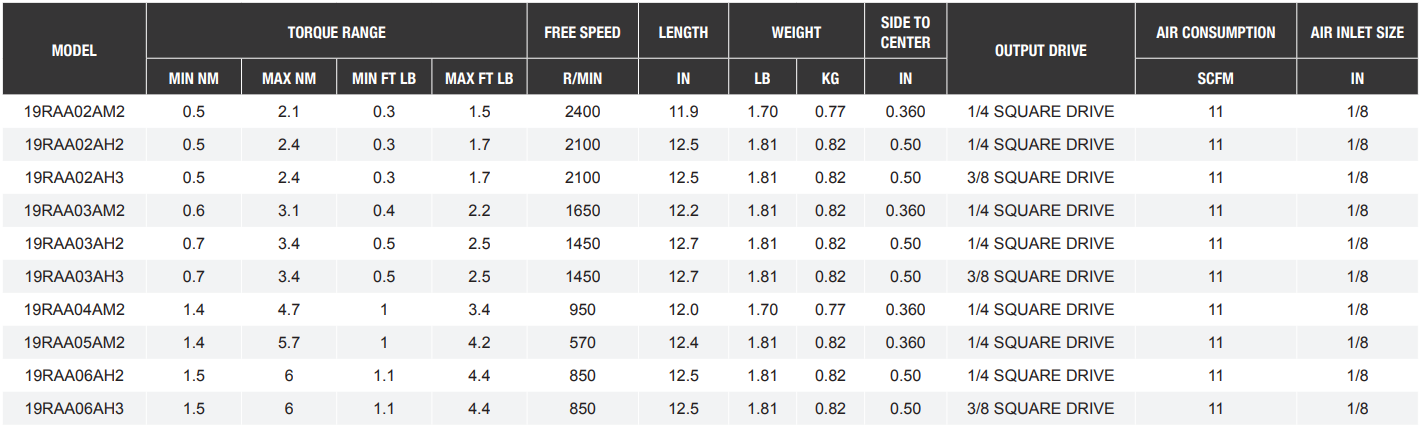
Task: Click the 570 r/min speed cell
Action: click(x=582, y=343)
